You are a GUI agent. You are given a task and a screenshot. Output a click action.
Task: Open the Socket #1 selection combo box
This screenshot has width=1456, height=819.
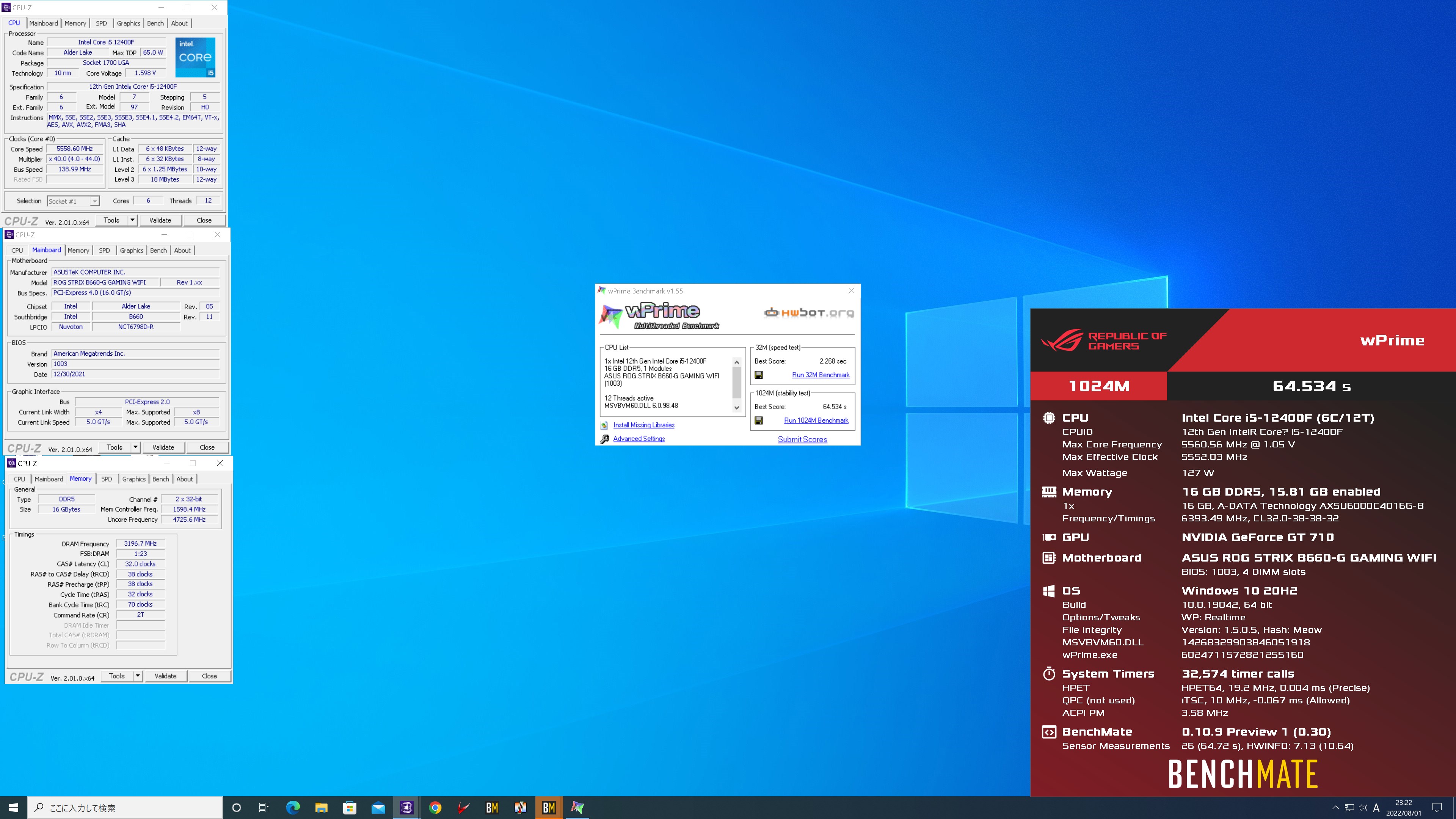coord(73,201)
